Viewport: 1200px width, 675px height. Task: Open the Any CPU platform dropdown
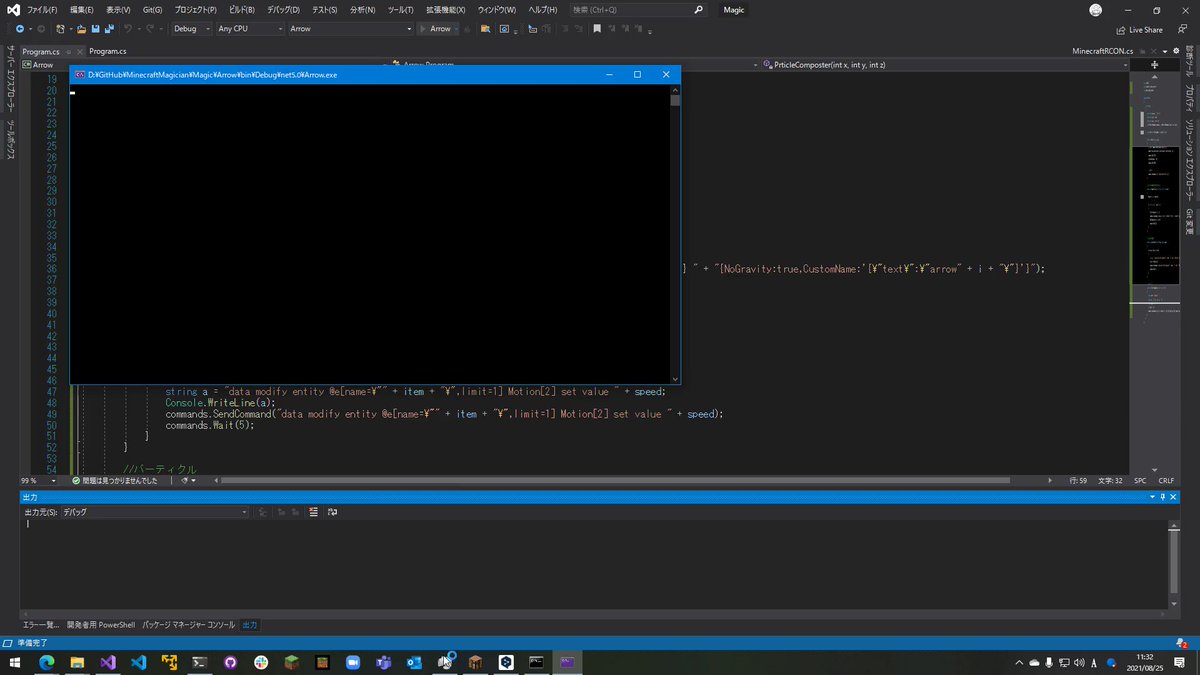(250, 29)
